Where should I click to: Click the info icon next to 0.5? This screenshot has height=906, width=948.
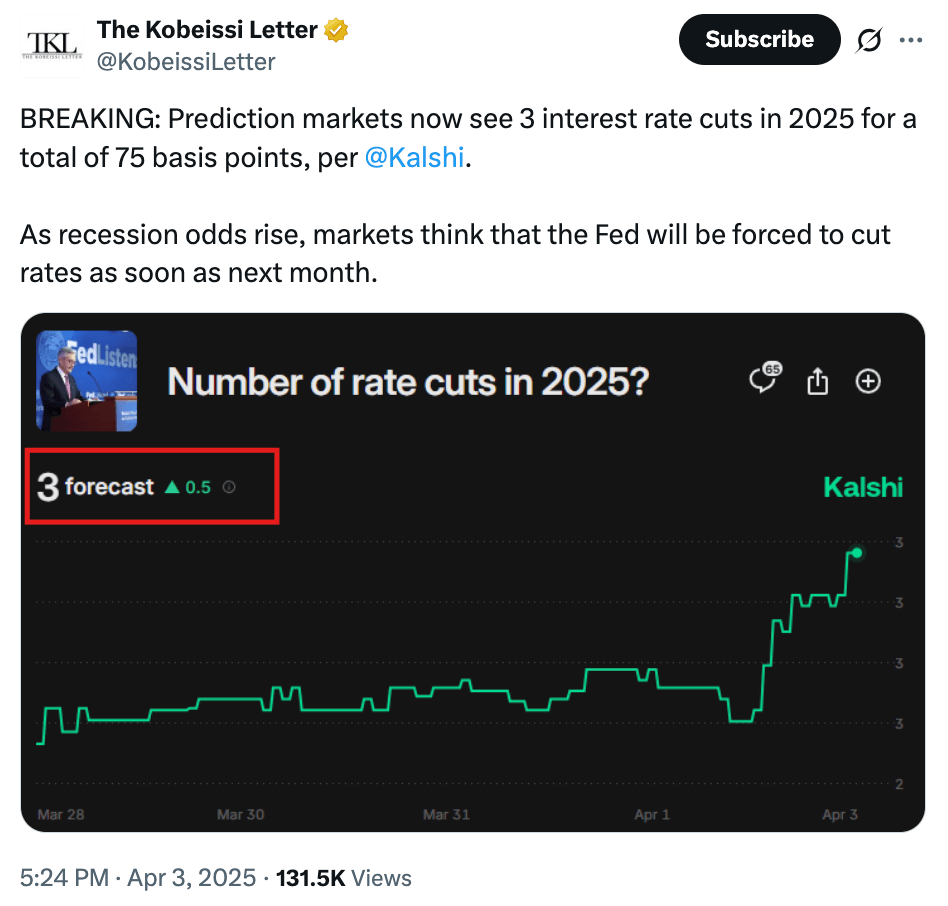coord(229,487)
